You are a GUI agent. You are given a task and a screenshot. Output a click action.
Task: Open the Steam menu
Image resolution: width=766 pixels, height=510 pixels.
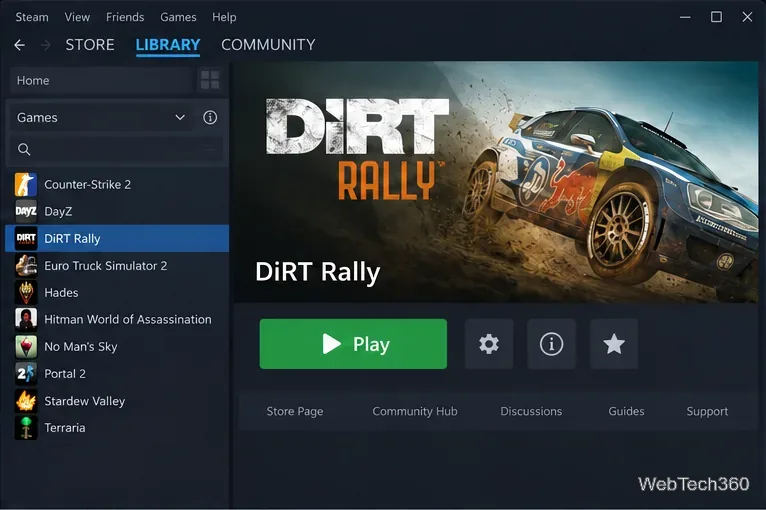coord(32,17)
